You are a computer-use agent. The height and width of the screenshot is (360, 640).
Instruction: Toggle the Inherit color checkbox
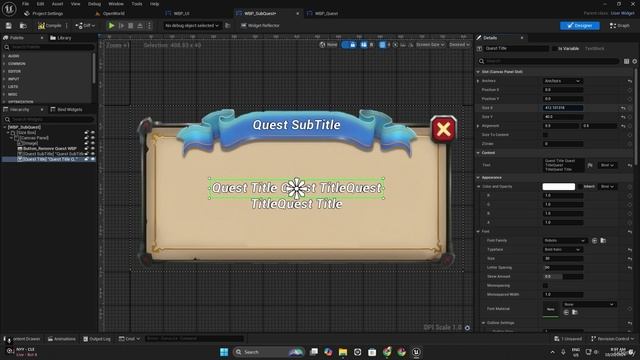tap(580, 187)
